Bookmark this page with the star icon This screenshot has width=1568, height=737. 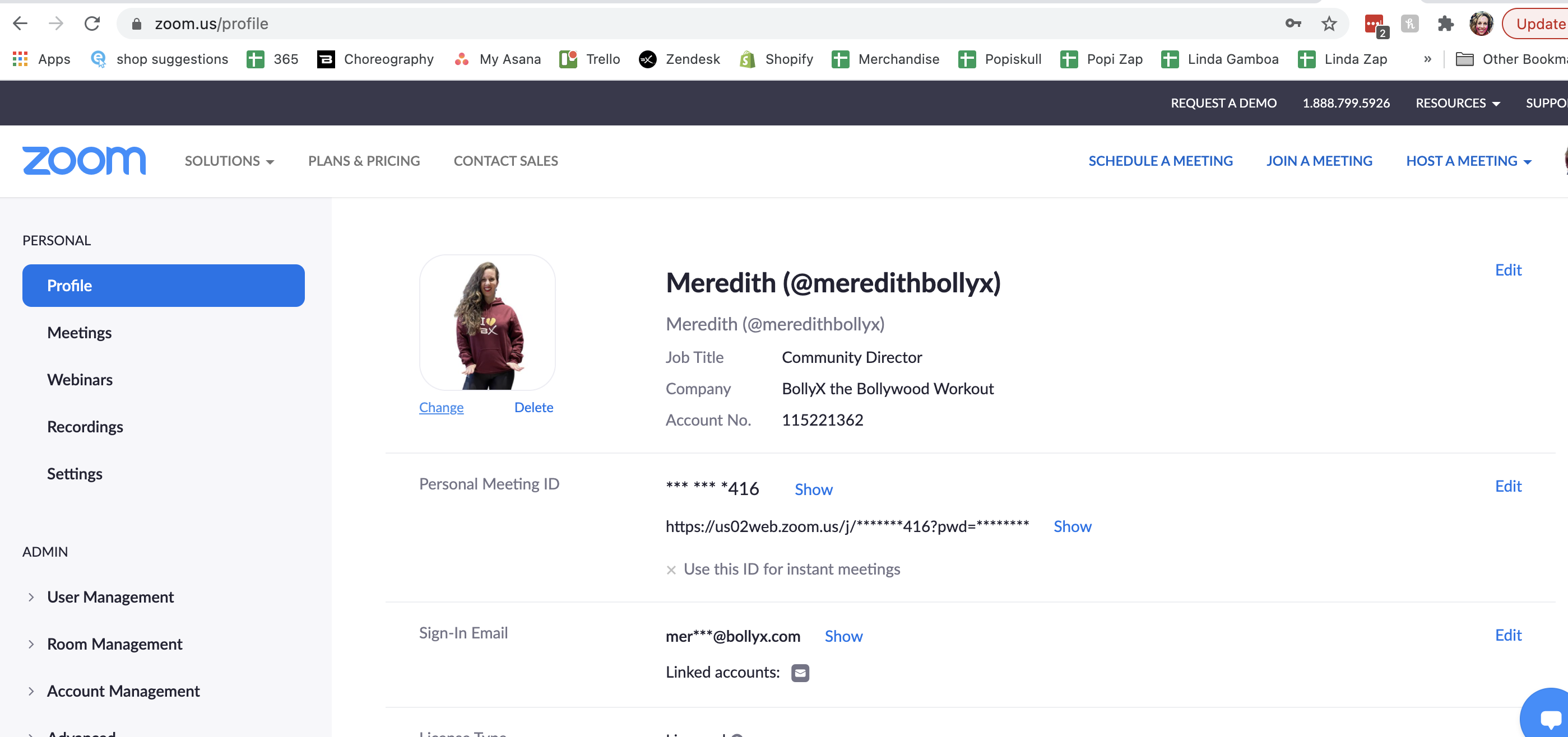[1329, 24]
